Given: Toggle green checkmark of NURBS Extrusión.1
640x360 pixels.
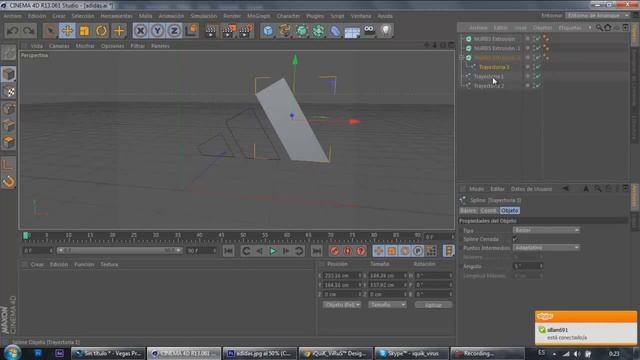Looking at the screenshot, I should [x=538, y=49].
